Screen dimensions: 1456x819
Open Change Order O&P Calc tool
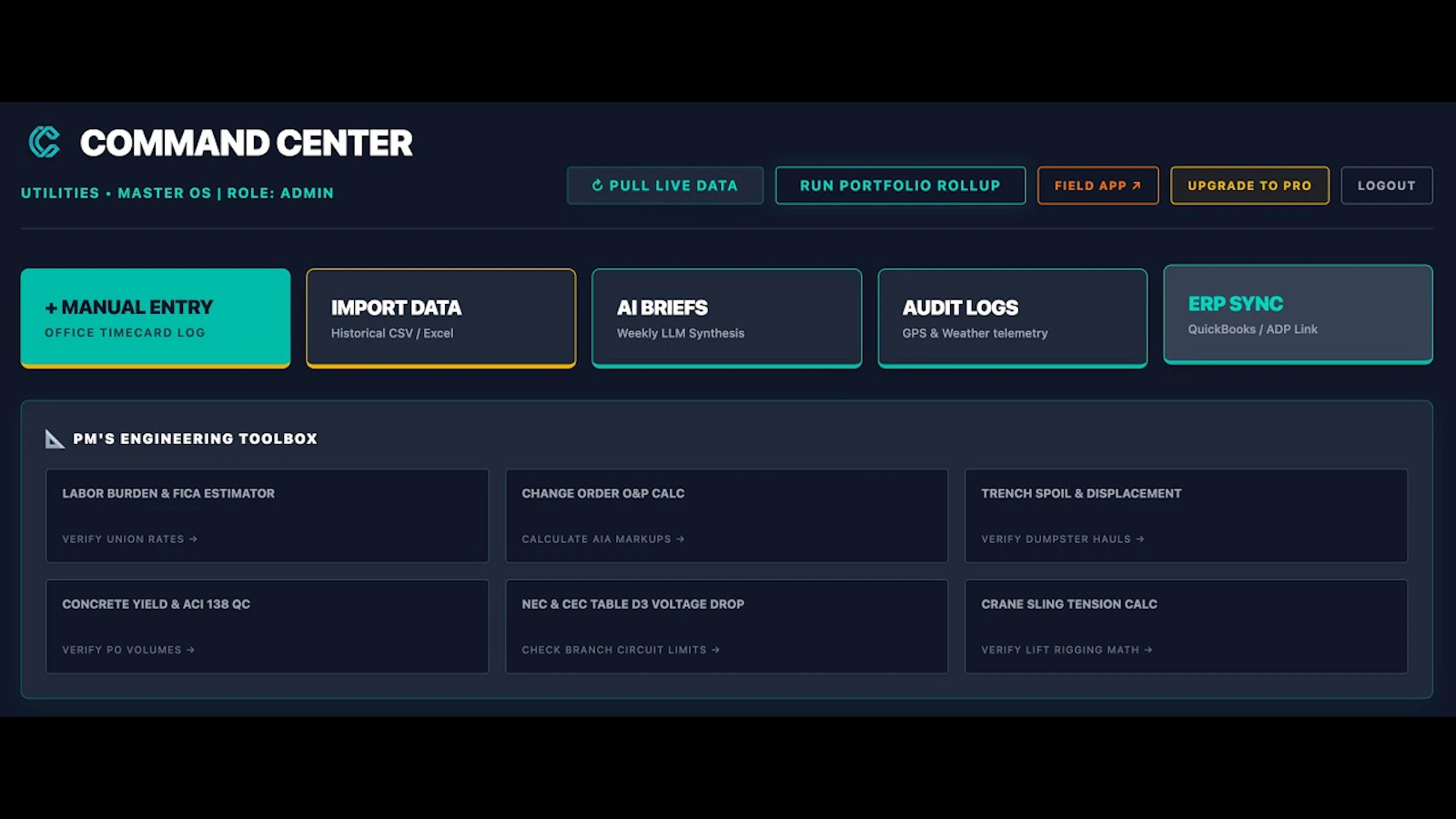(727, 516)
